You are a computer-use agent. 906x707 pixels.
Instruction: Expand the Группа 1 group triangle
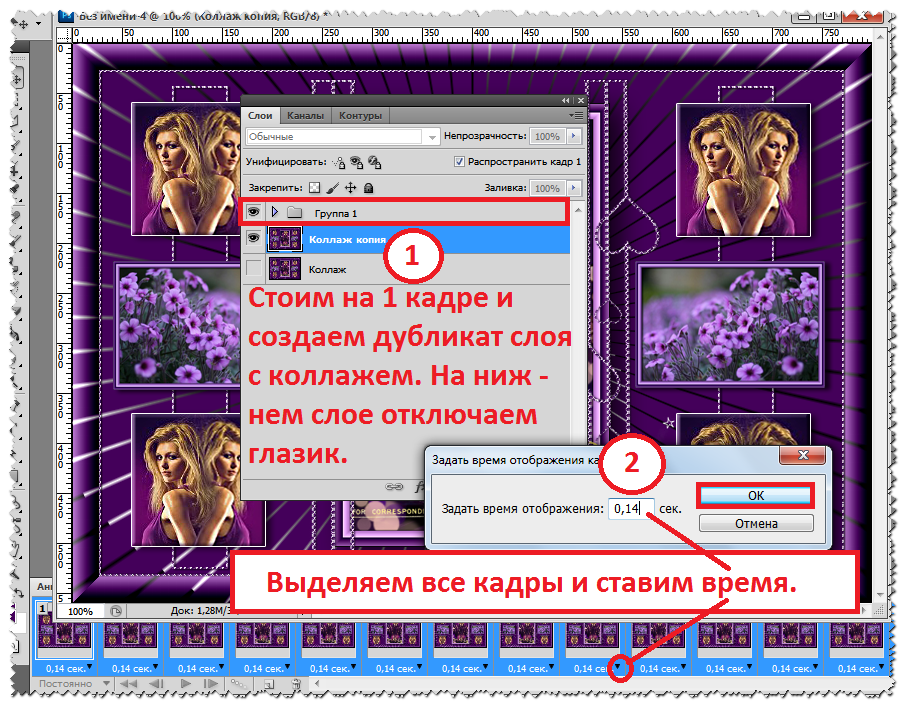pyautogui.click(x=275, y=212)
